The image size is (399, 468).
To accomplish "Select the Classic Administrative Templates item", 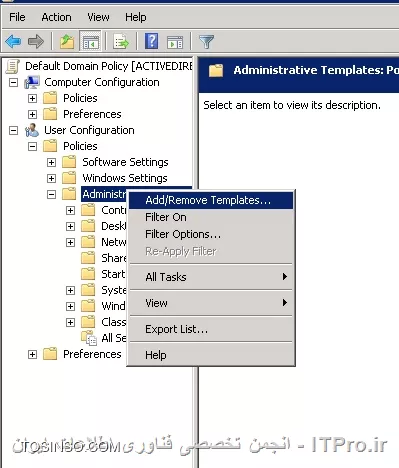I will pyautogui.click(x=114, y=322).
